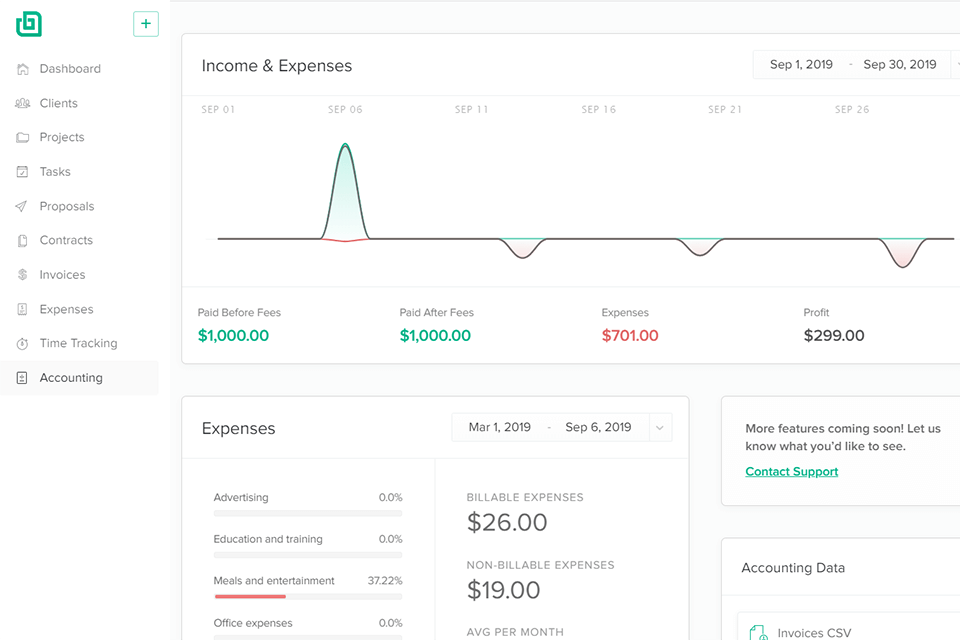The height and width of the screenshot is (640, 960).
Task: Click the Accounting calculator icon
Action: coord(23,378)
